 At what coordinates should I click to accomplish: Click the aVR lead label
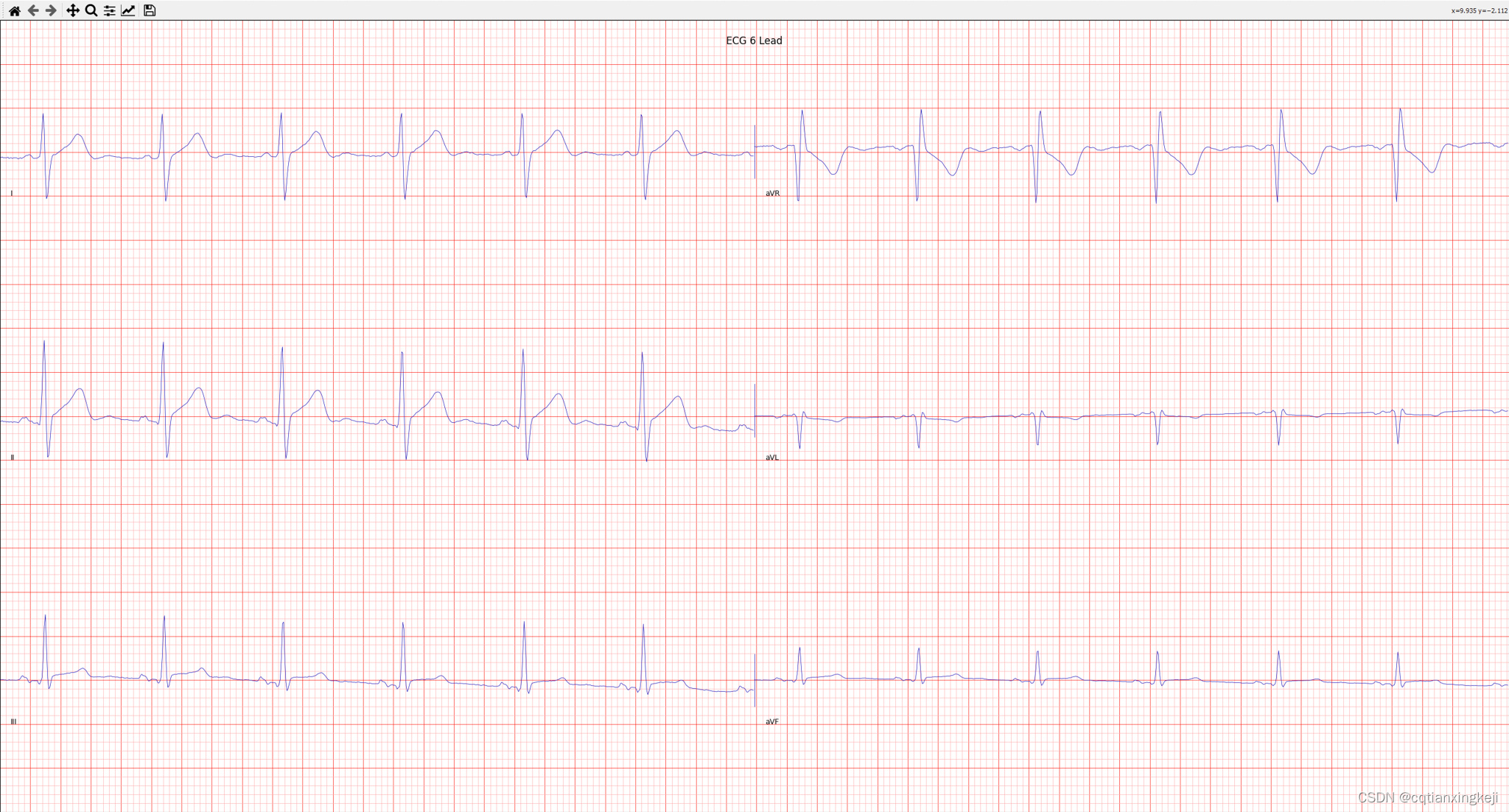point(772,193)
